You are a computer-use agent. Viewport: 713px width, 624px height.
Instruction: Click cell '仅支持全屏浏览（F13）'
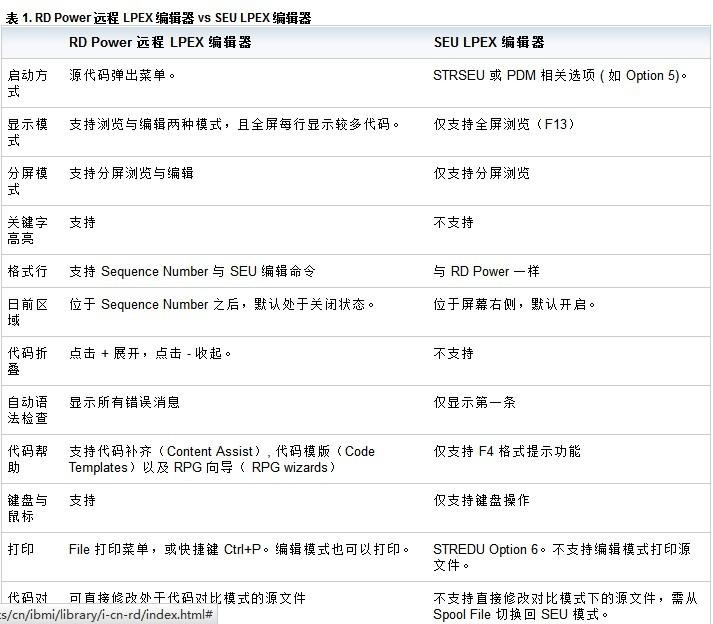504,124
